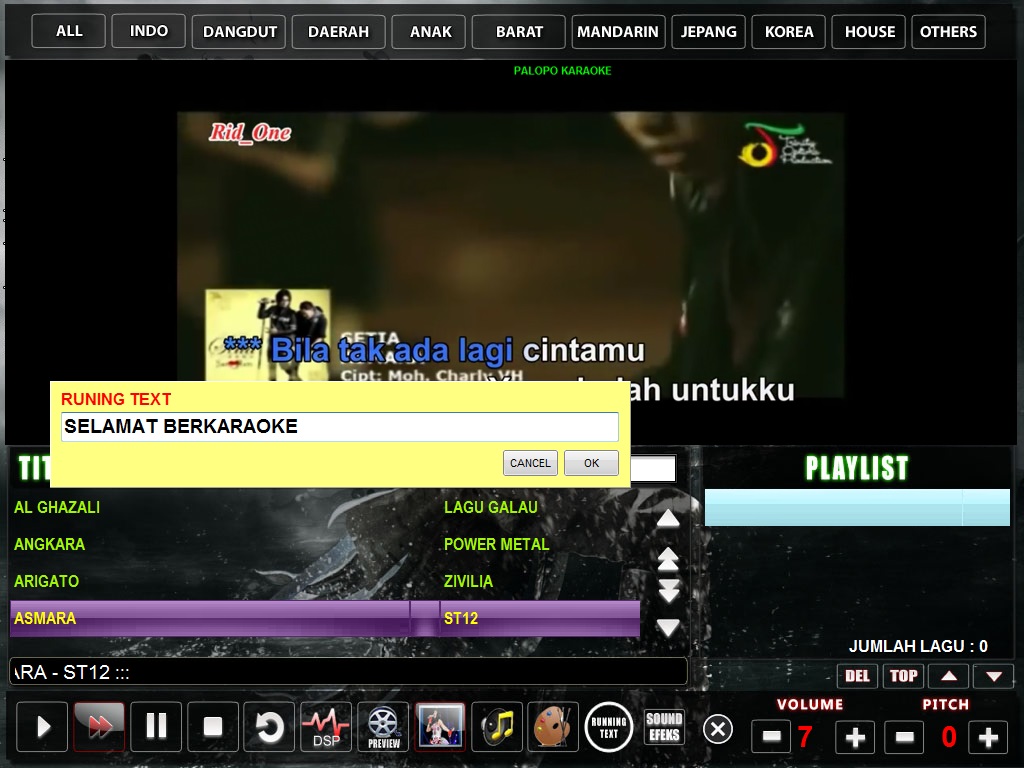Filter songs by BARAT category
The image size is (1024, 768).
click(519, 31)
